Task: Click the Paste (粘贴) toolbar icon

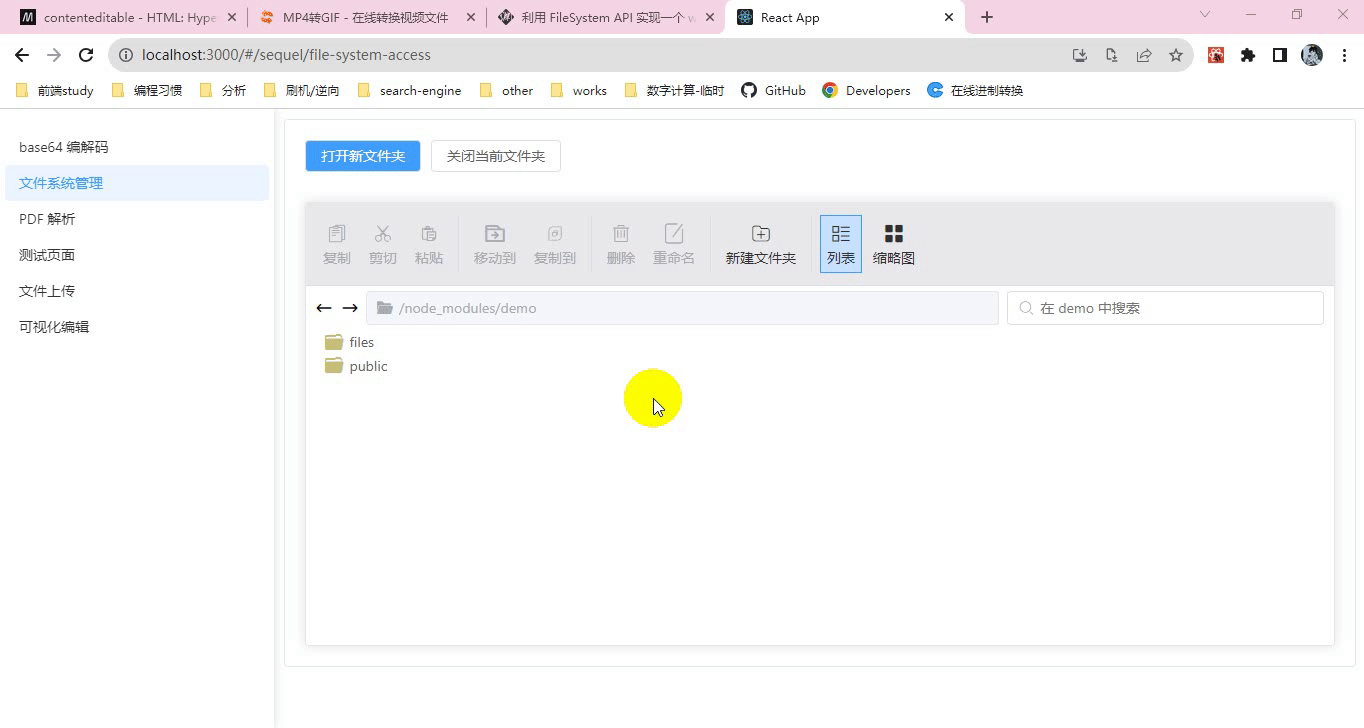Action: tap(429, 233)
